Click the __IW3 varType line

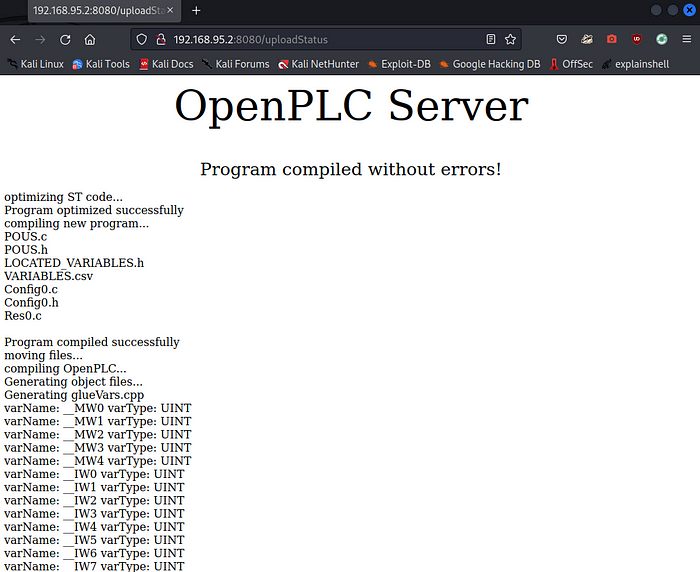[94, 514]
